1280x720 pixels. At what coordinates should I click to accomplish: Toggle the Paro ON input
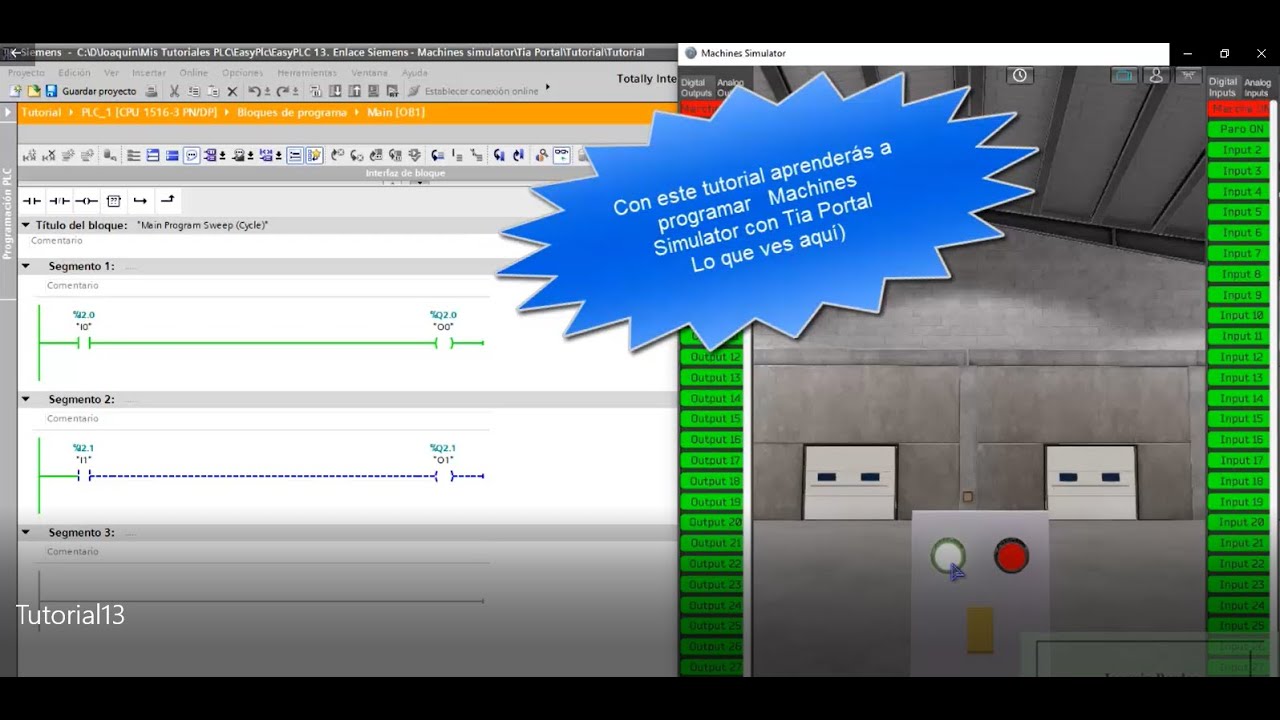[1239, 129]
